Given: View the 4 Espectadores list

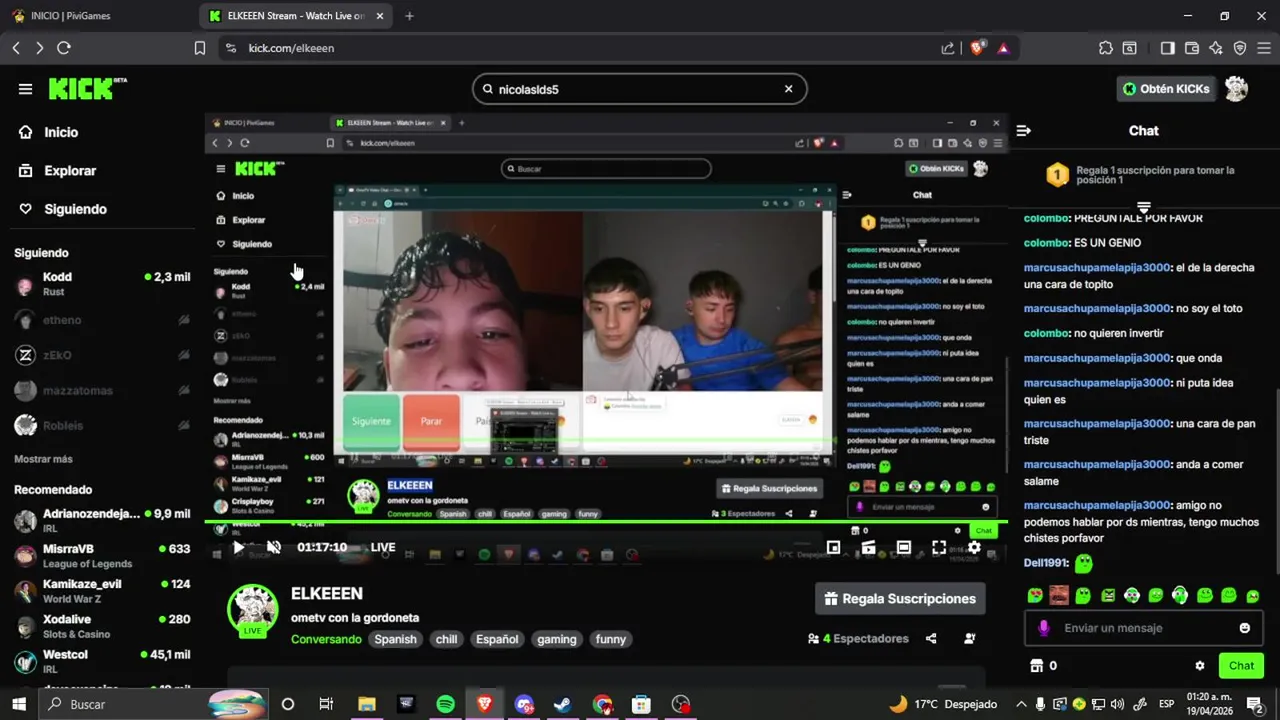Looking at the screenshot, I should (858, 638).
